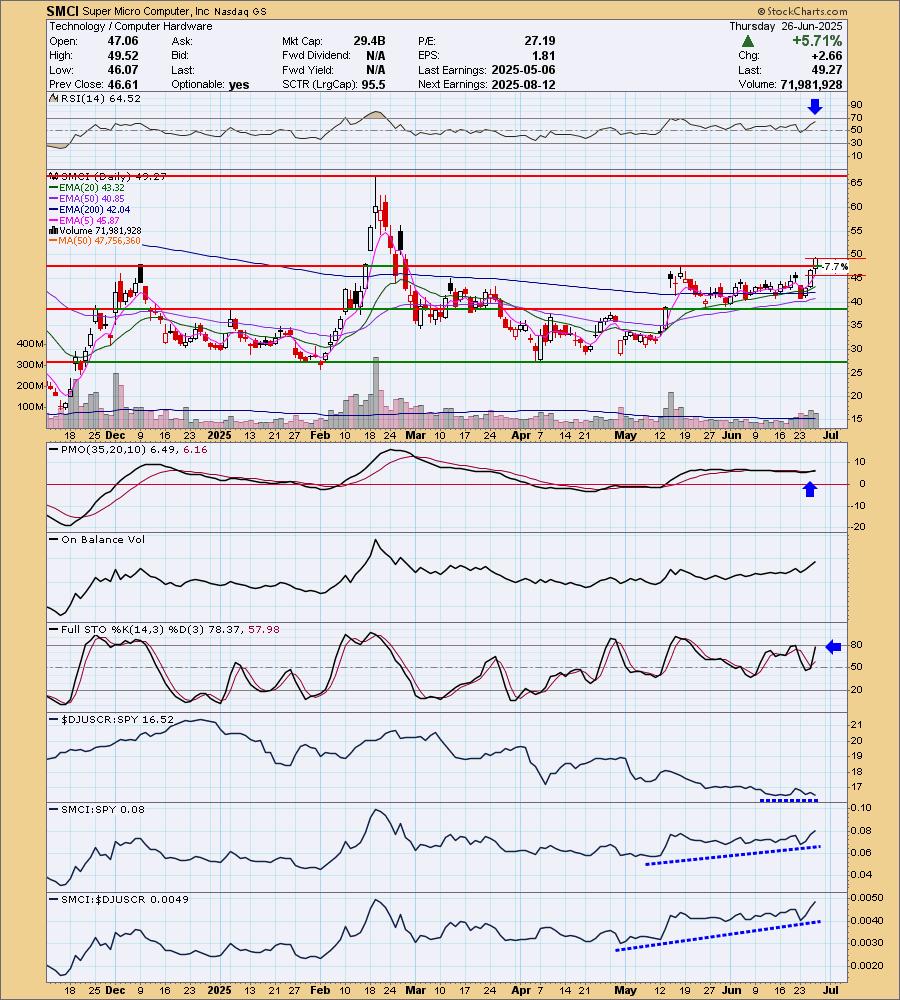900x1000 pixels.
Task: Click the 400M volume axis label
Action: 31,344
